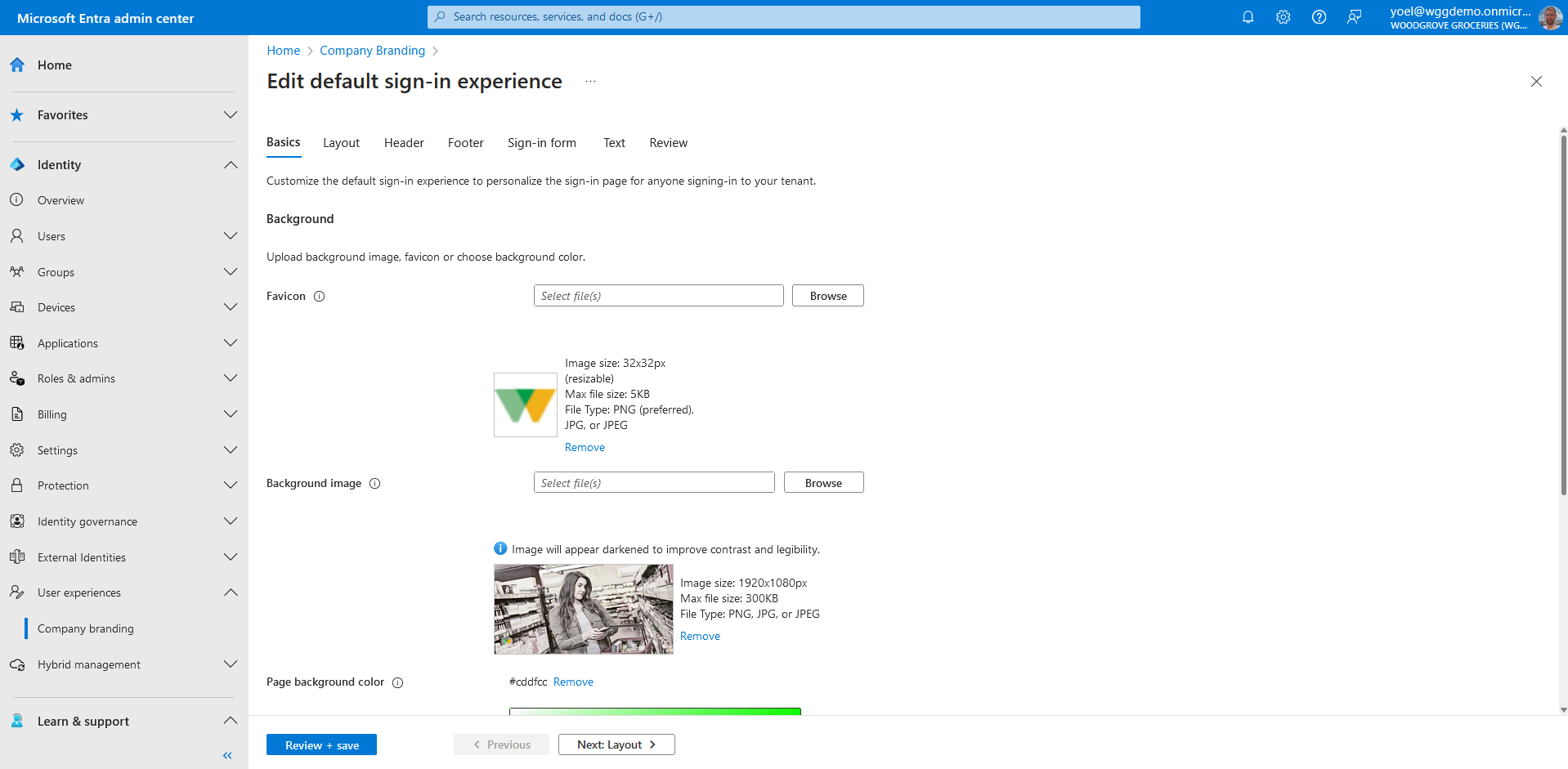Click the Page background color info icon

pos(398,683)
